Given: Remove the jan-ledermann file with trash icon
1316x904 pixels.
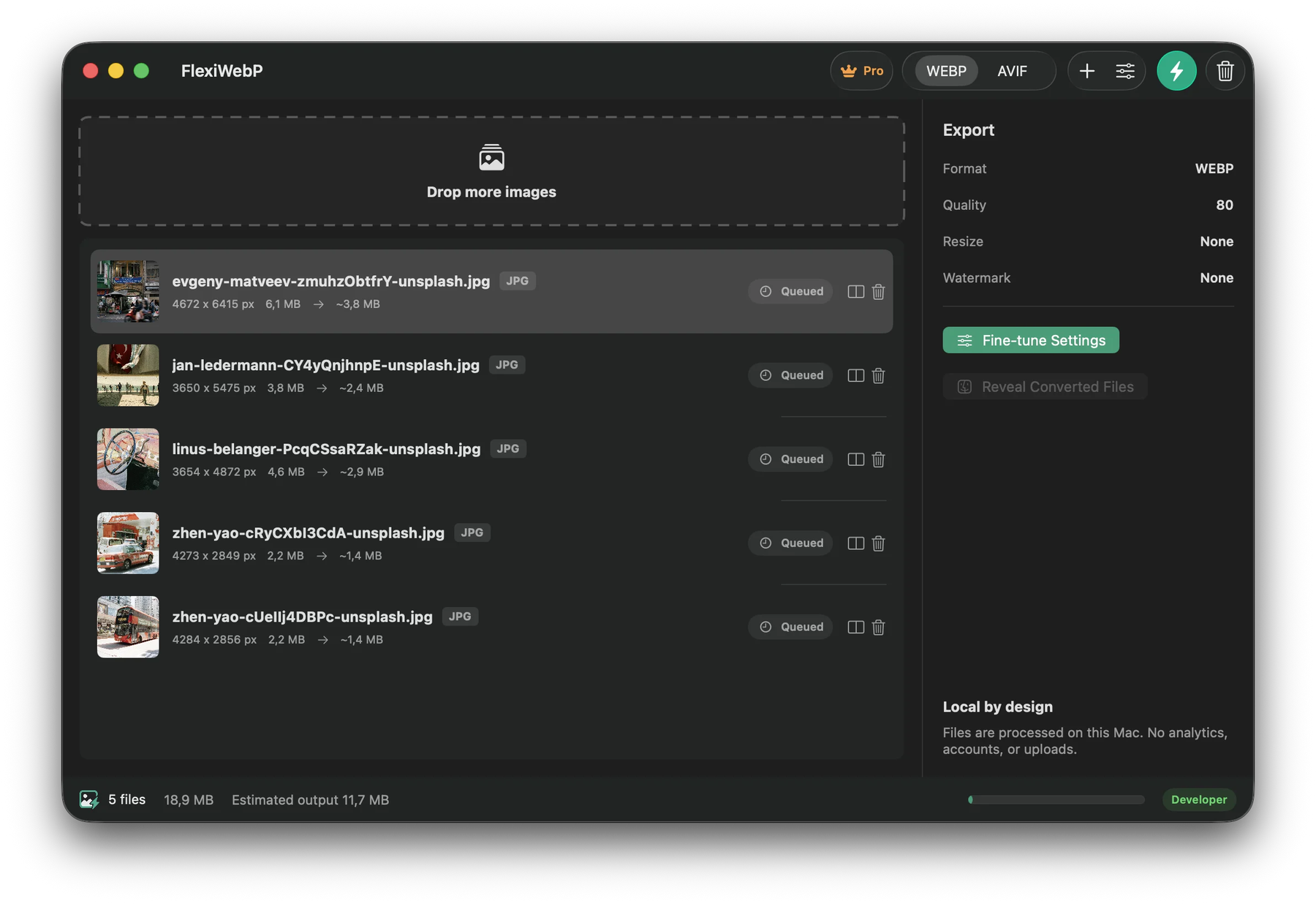Looking at the screenshot, I should 878,375.
